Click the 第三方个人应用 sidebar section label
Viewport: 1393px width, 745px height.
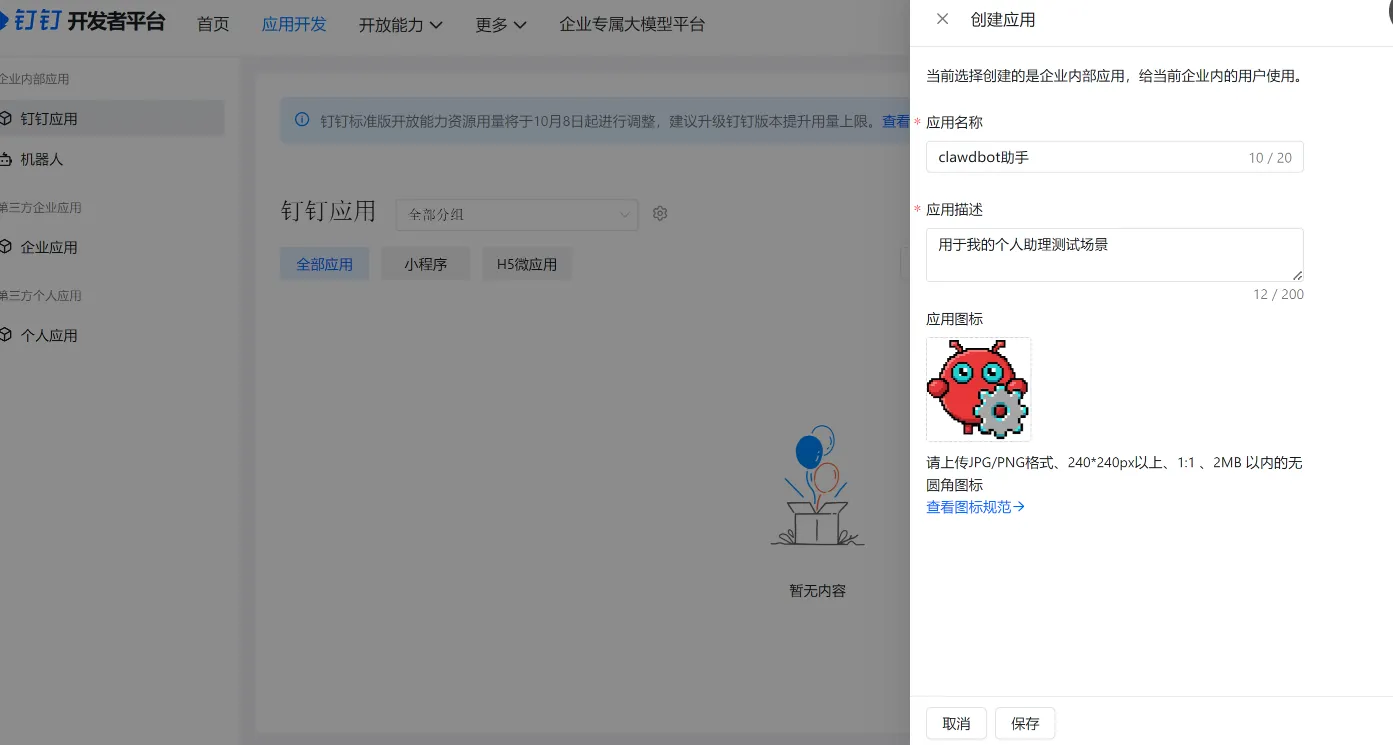(x=40, y=296)
